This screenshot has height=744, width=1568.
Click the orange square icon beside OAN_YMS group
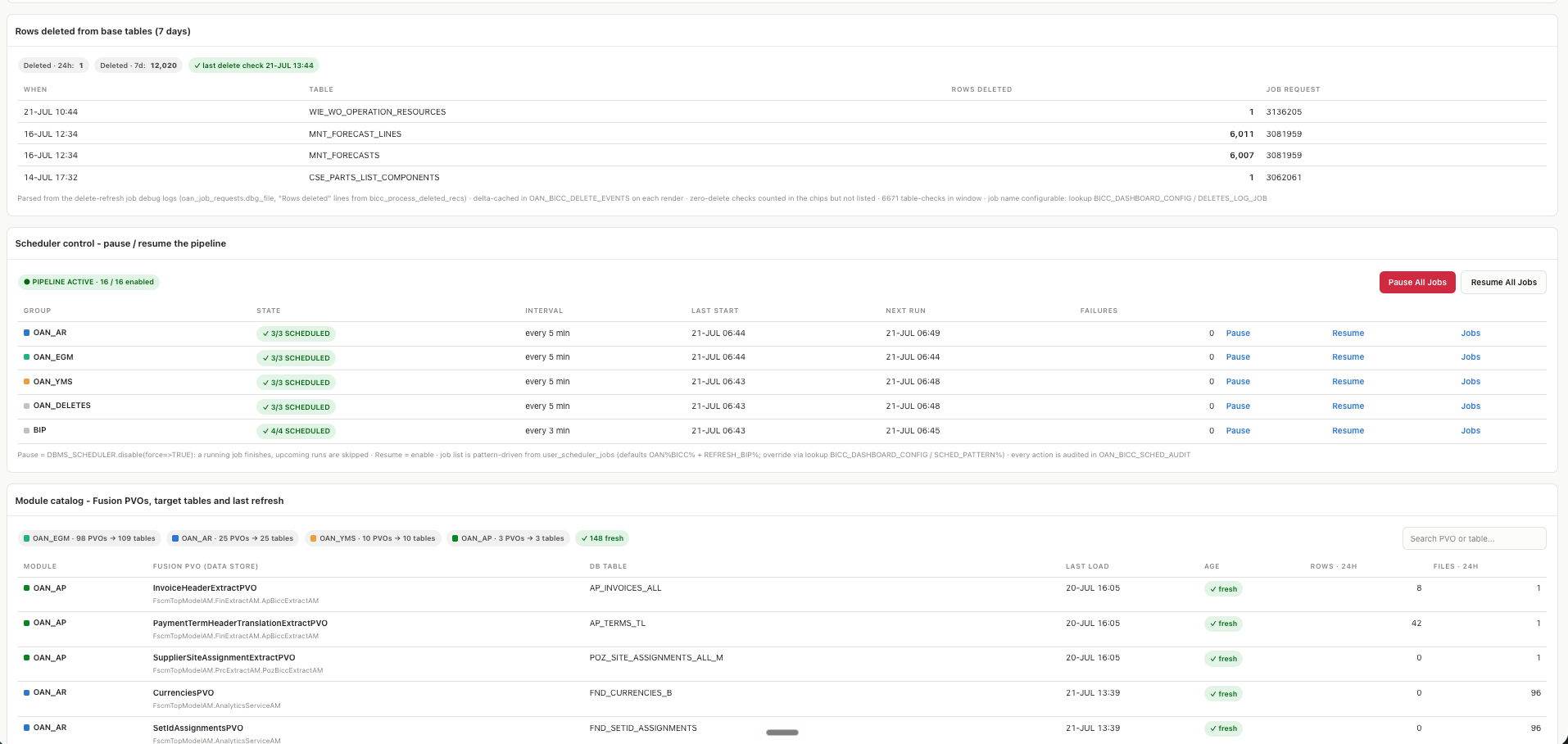tap(27, 382)
